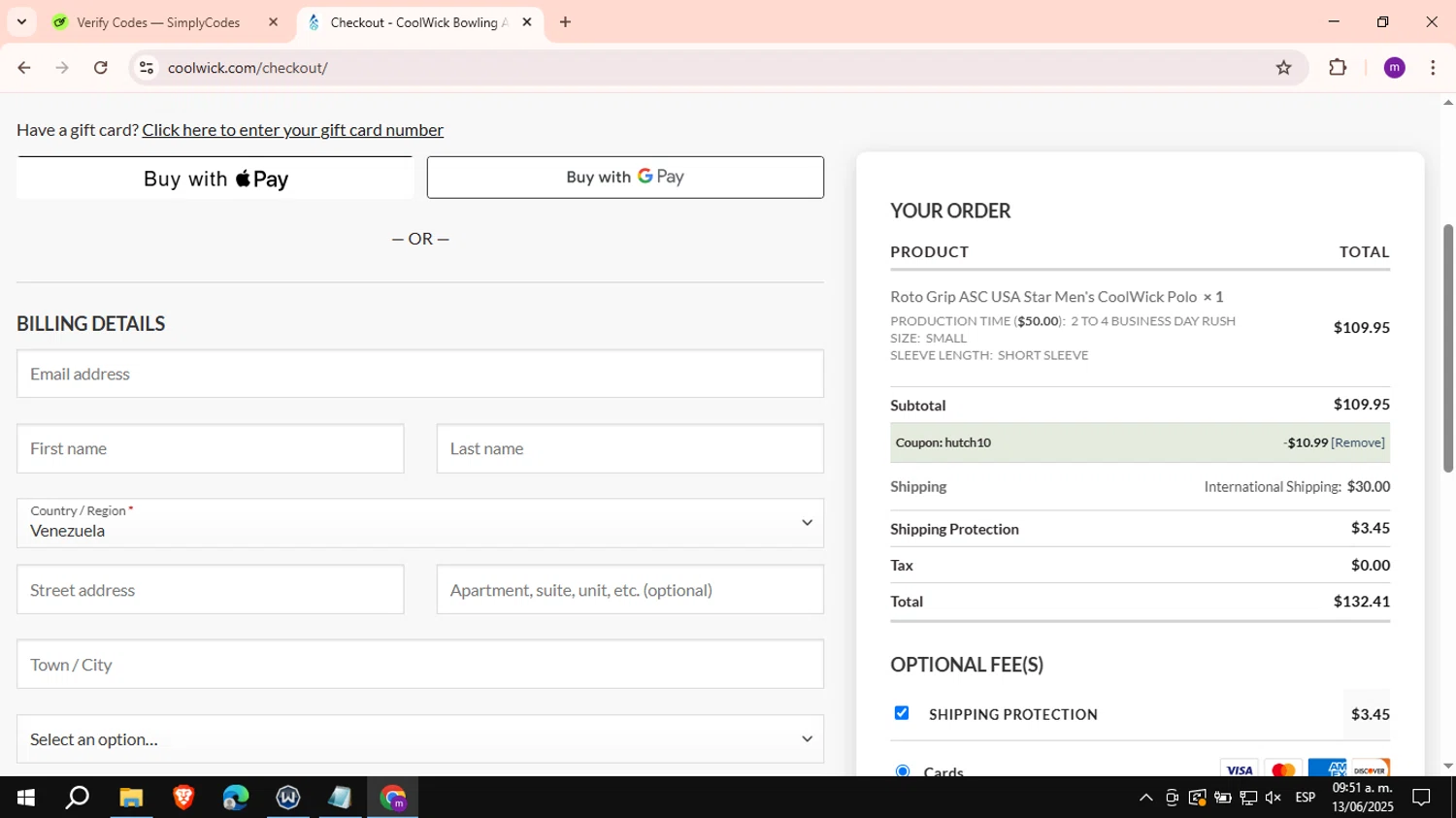This screenshot has width=1456, height=818.
Task: Open File Explorer from the taskbar
Action: click(x=131, y=798)
